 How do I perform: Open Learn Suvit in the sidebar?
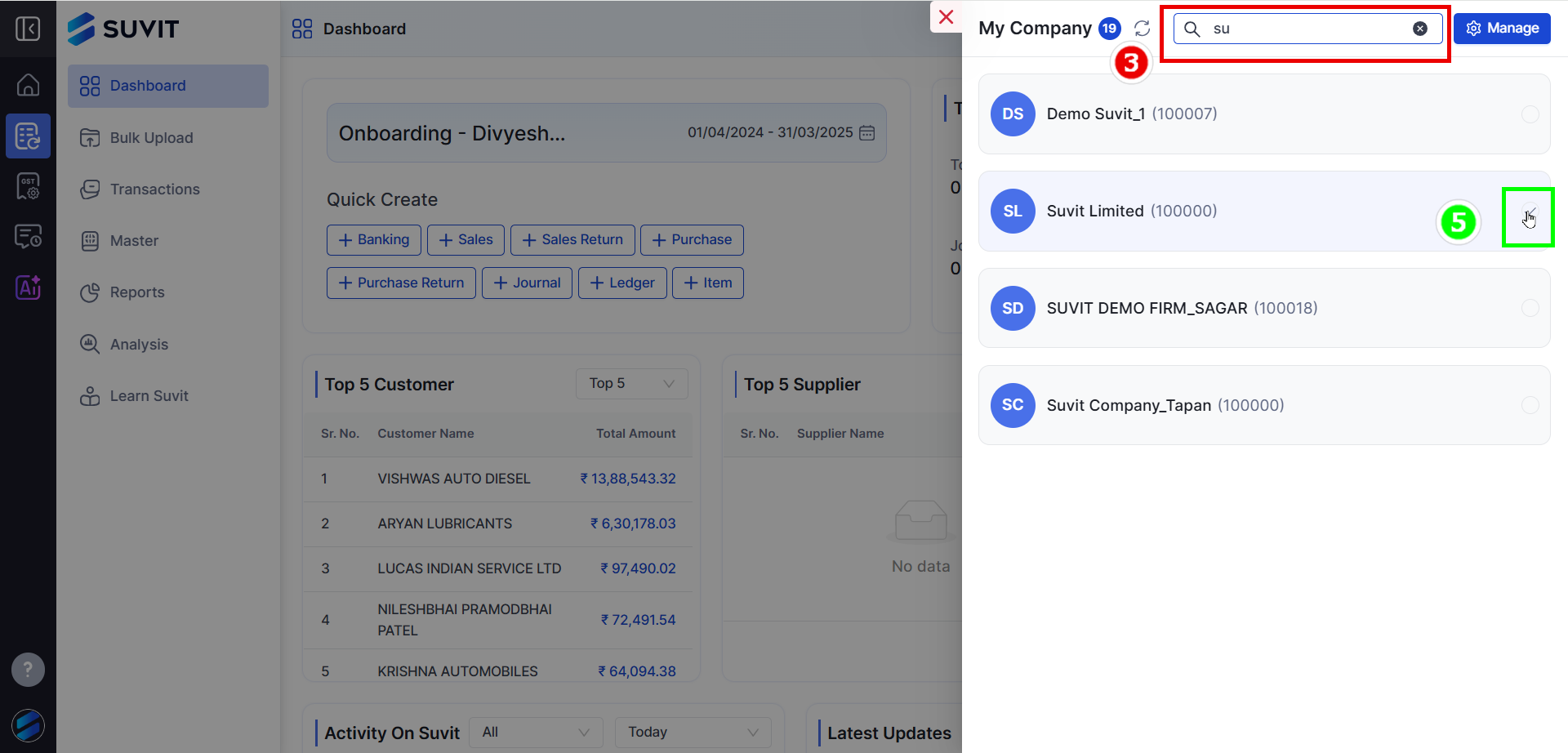pyautogui.click(x=168, y=396)
